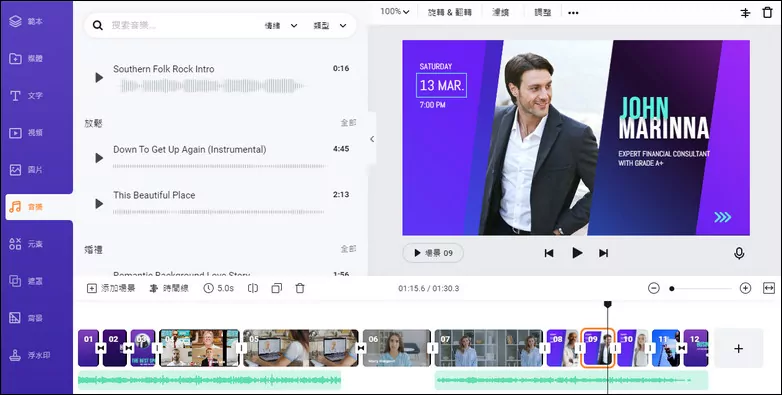782x395 pixels.
Task: Open the 媒體 media sidebar tab
Action: point(36,58)
